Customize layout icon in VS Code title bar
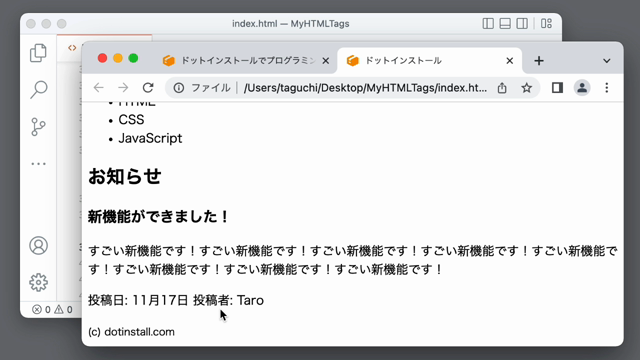 click(546, 24)
